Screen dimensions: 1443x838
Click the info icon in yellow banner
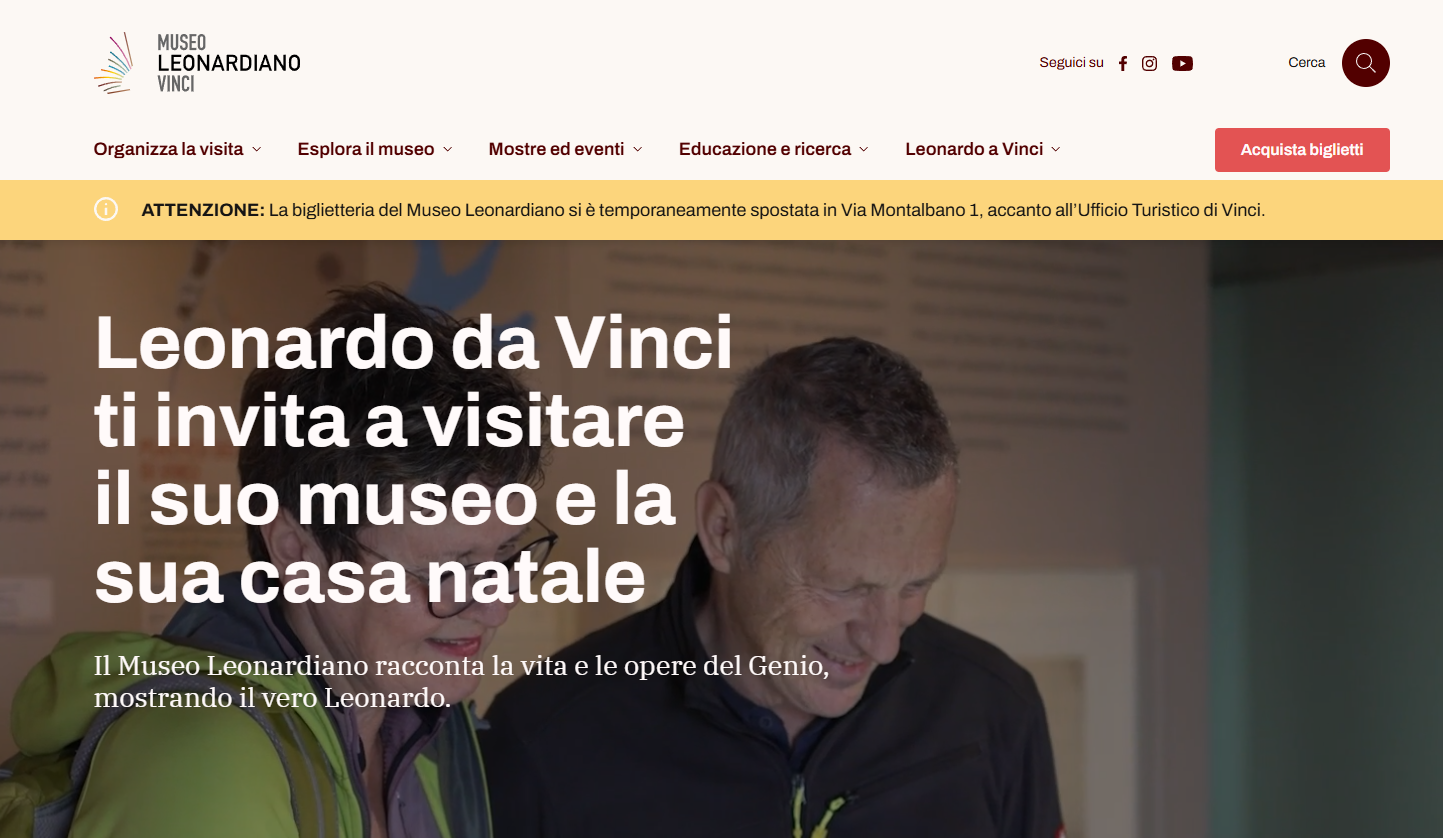[106, 209]
